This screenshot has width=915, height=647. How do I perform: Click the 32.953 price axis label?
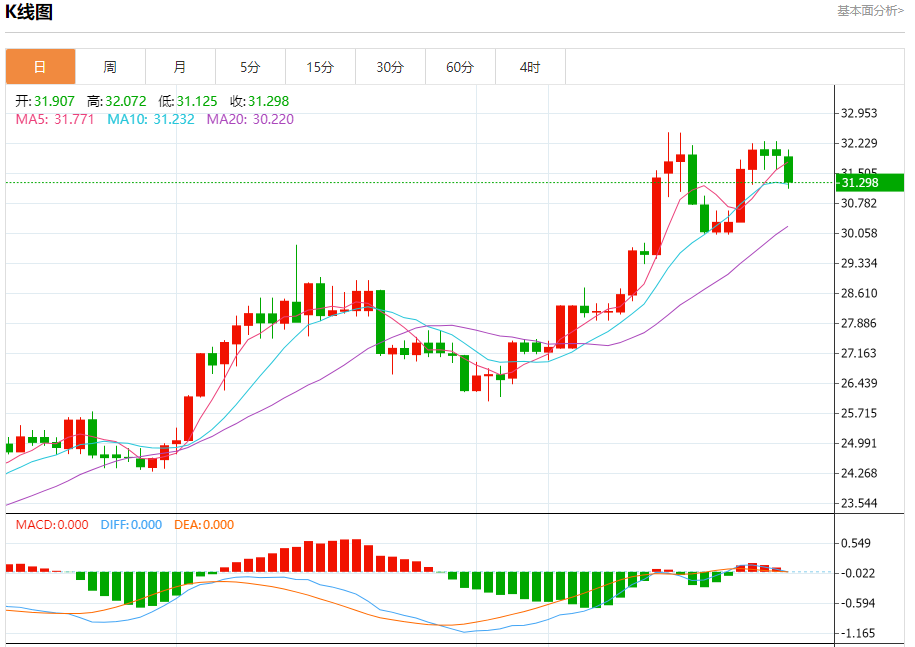pos(859,113)
